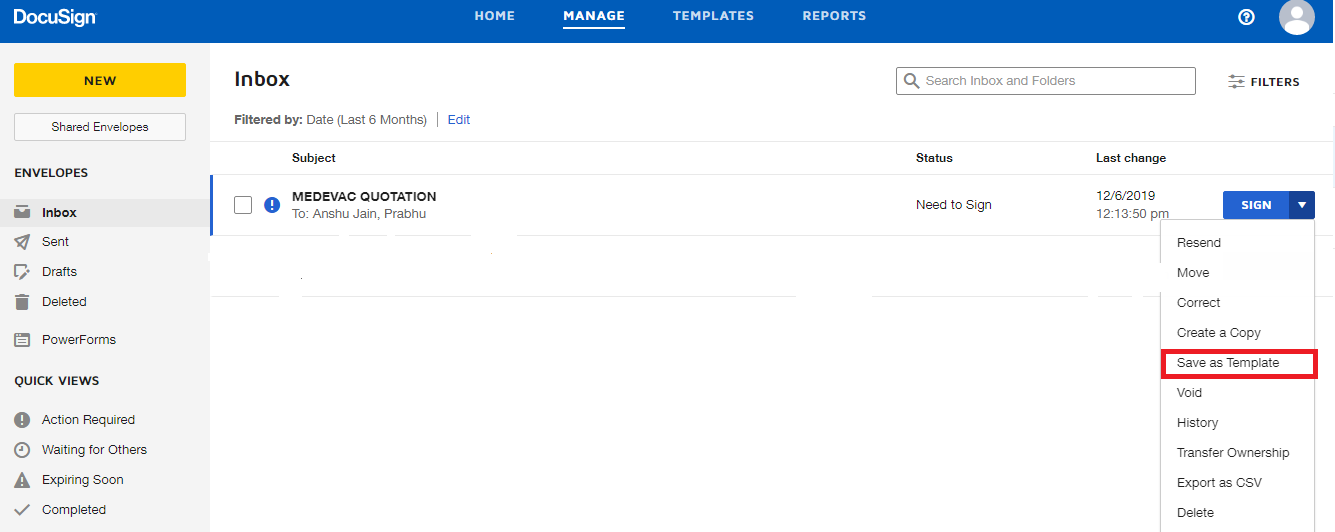Image resolution: width=1335 pixels, height=532 pixels.
Task: Click the 12/6/2019 date text
Action: [x=1126, y=196]
